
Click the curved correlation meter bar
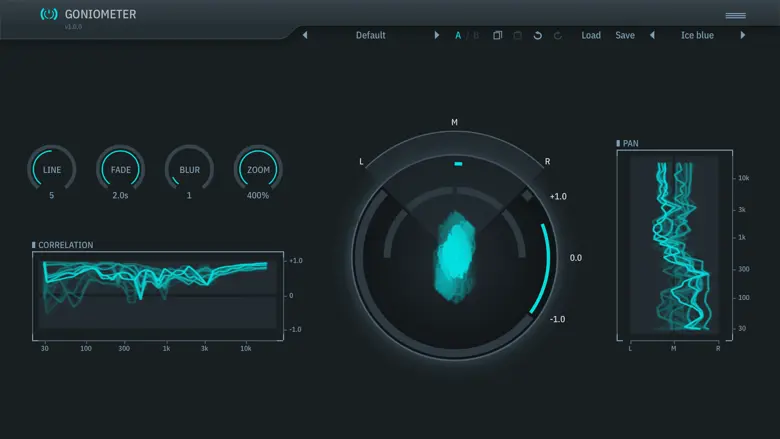[x=541, y=268]
